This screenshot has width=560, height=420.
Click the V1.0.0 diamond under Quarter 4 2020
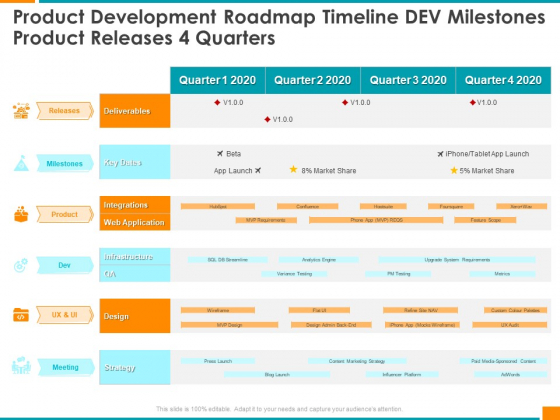coord(472,102)
